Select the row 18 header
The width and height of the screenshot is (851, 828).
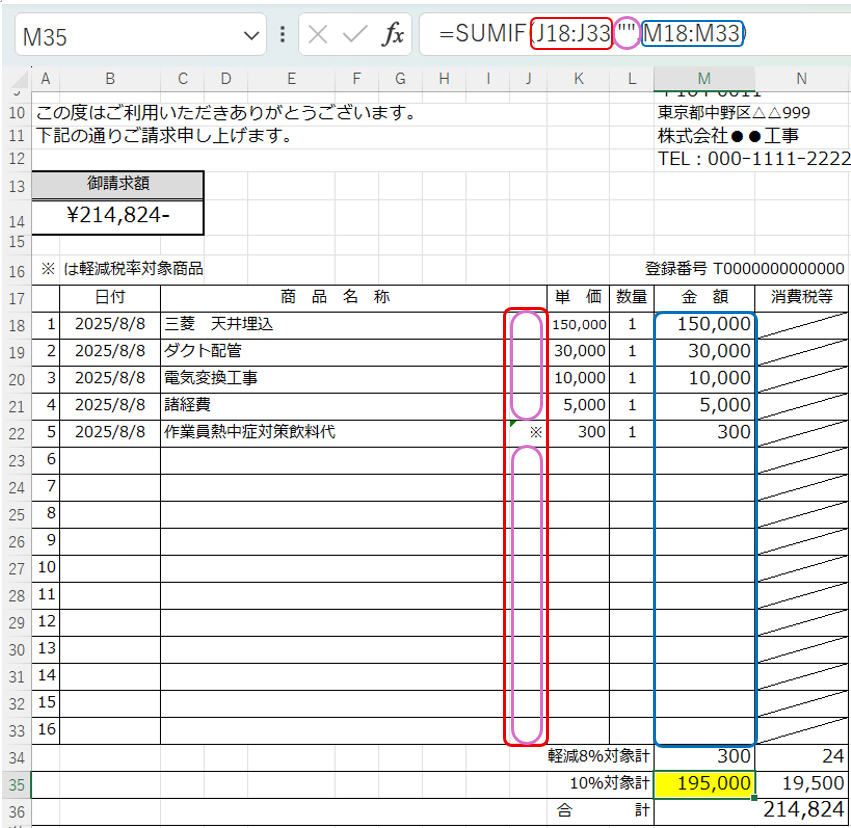(x=16, y=325)
